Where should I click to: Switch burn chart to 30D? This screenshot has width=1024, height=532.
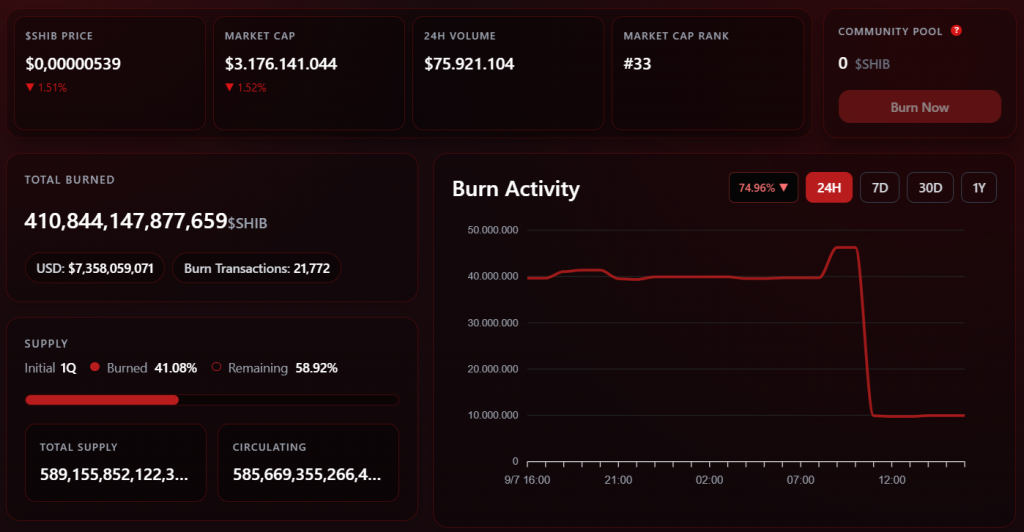[x=930, y=188]
